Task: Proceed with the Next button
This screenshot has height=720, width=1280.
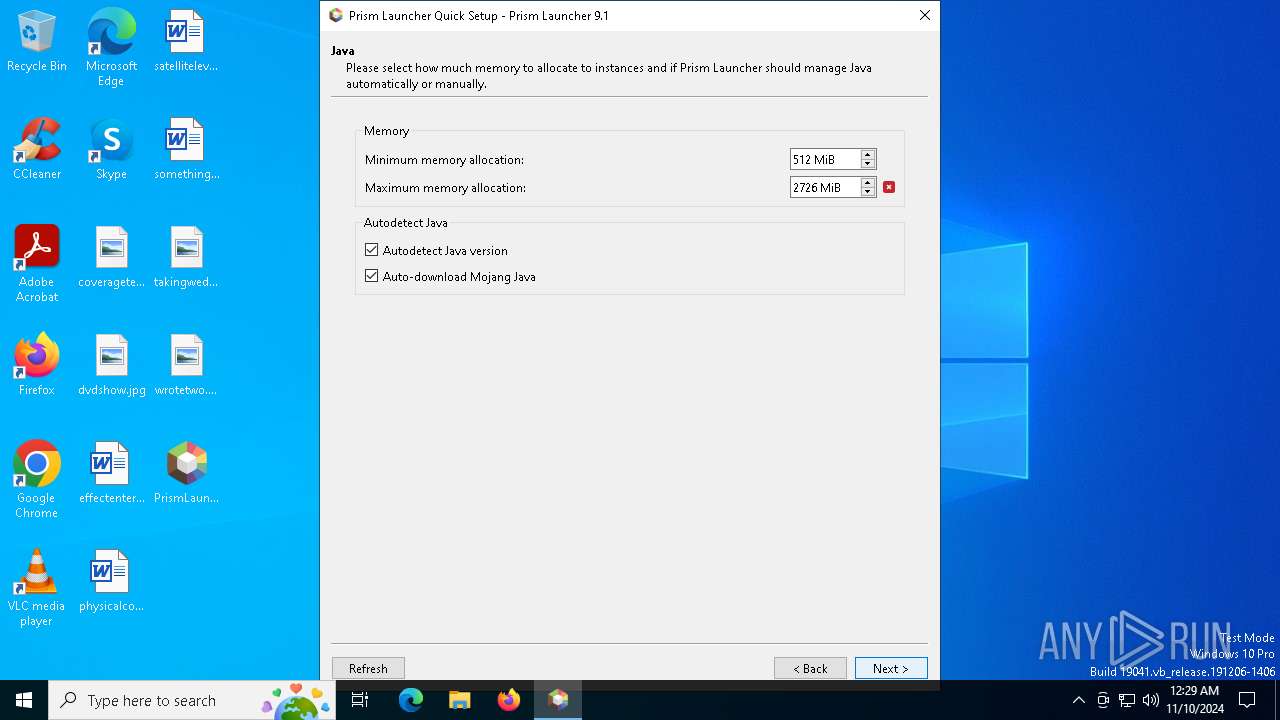Action: [891, 668]
